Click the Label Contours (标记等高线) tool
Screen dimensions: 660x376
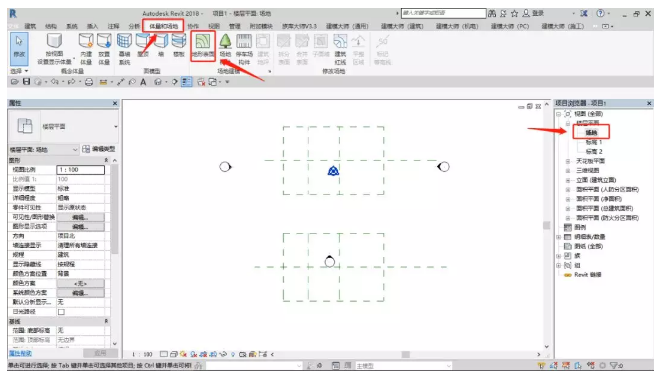tap(383, 49)
